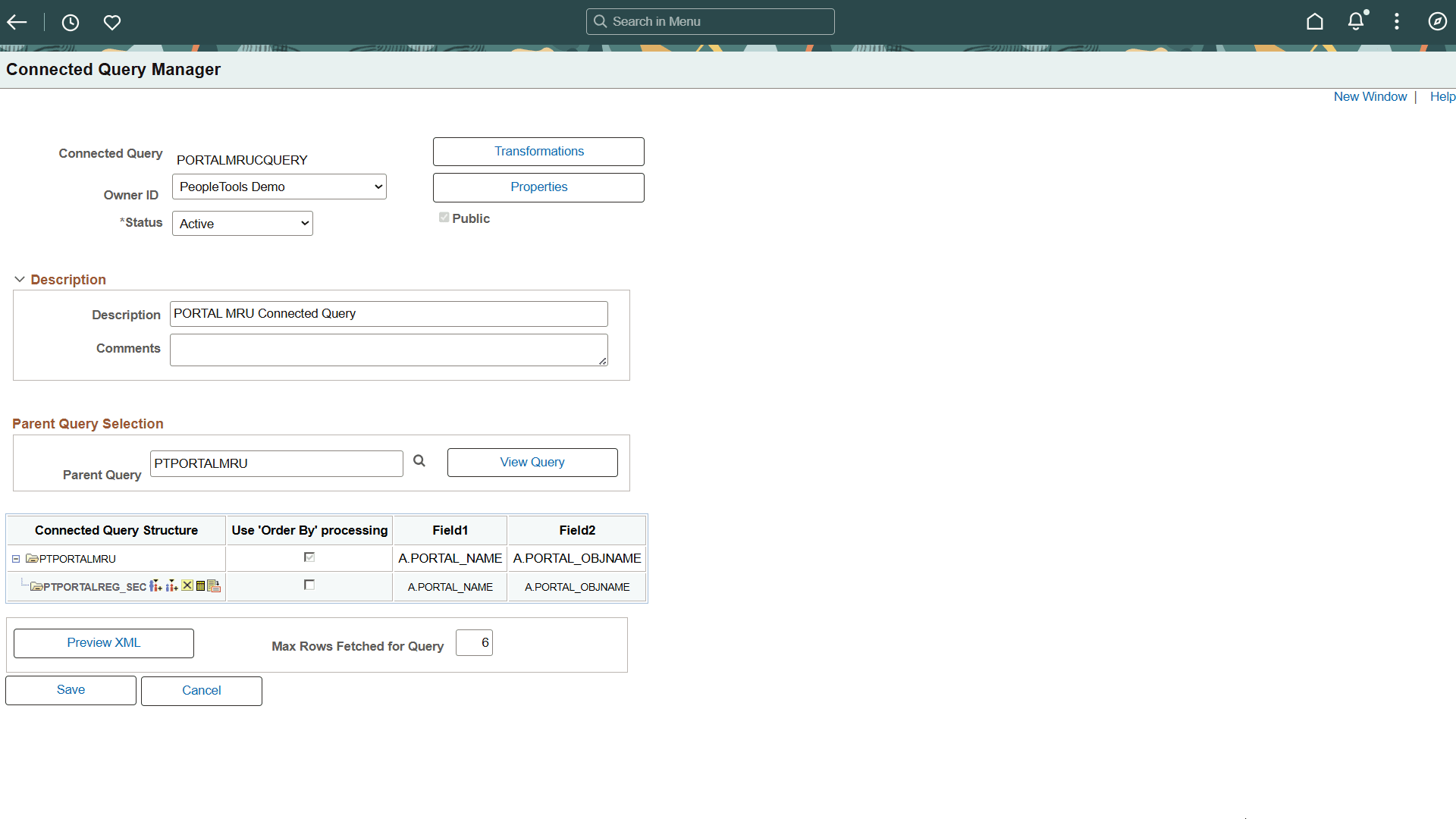Click the magnifying glass to look up Parent Query
The width and height of the screenshot is (1456, 819).
[x=419, y=460]
